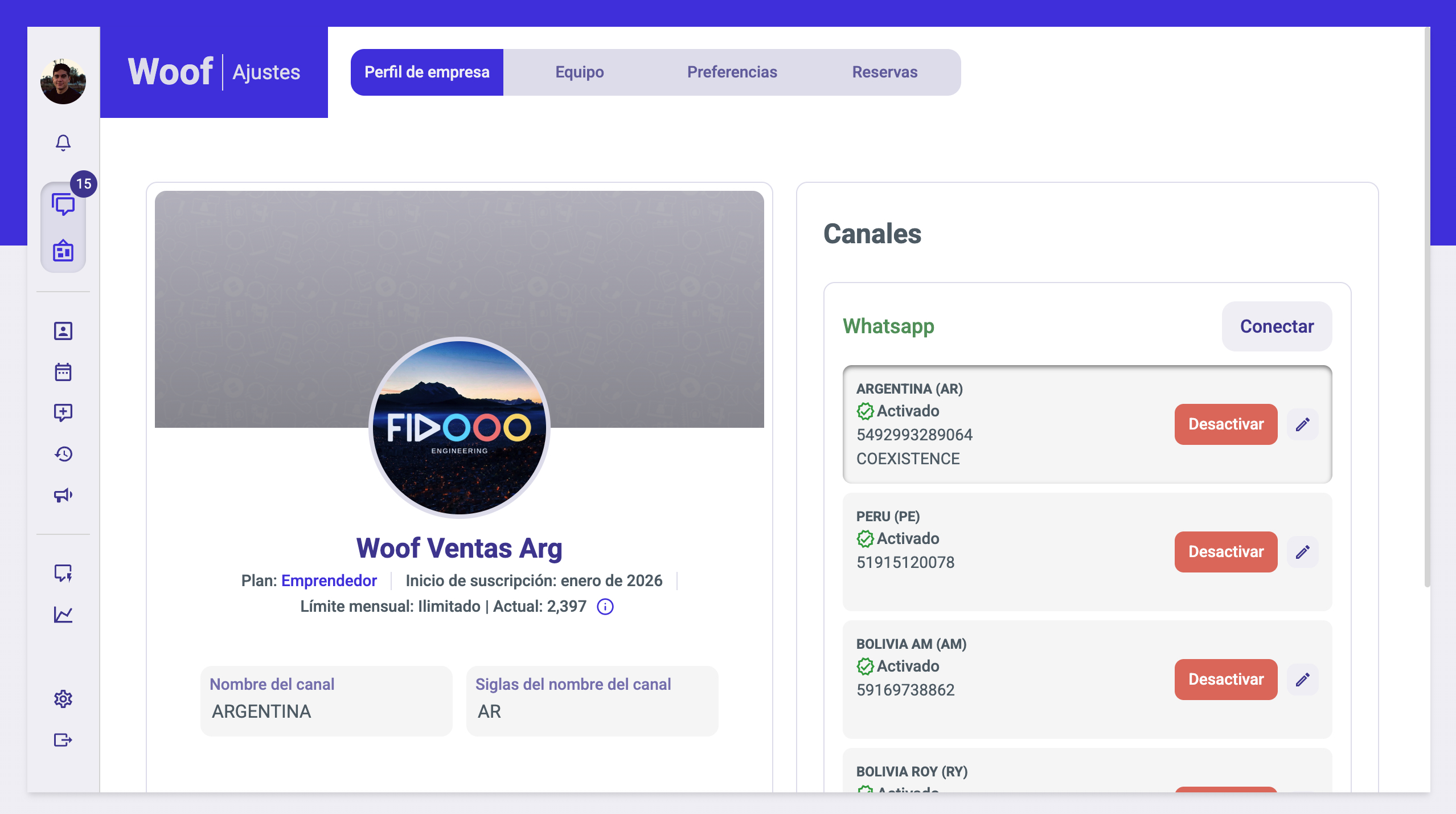The image size is (1456, 814).
Task: Switch to the Equipo tab
Action: tap(580, 72)
